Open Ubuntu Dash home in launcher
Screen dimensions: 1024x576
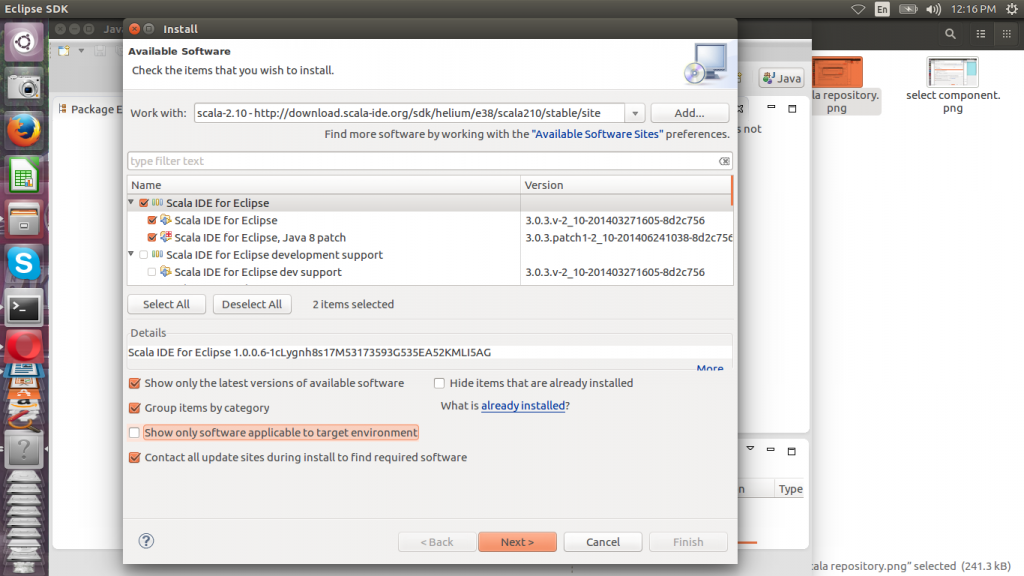[24, 42]
